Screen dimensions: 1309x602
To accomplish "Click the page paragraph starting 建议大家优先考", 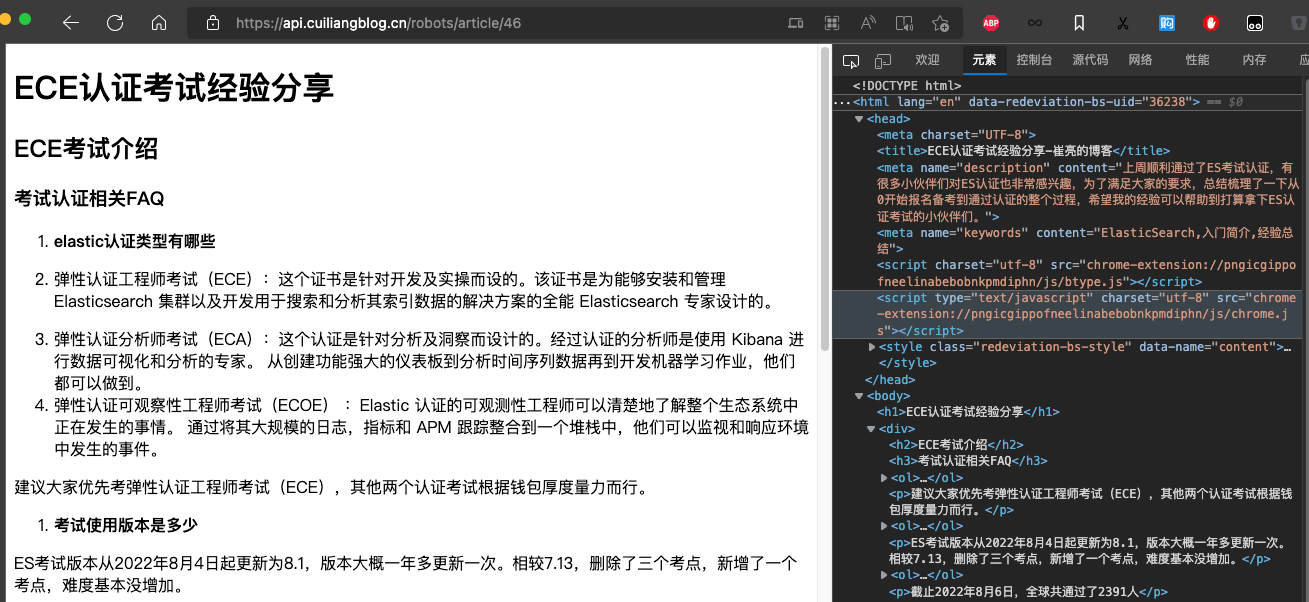I will 332,488.
